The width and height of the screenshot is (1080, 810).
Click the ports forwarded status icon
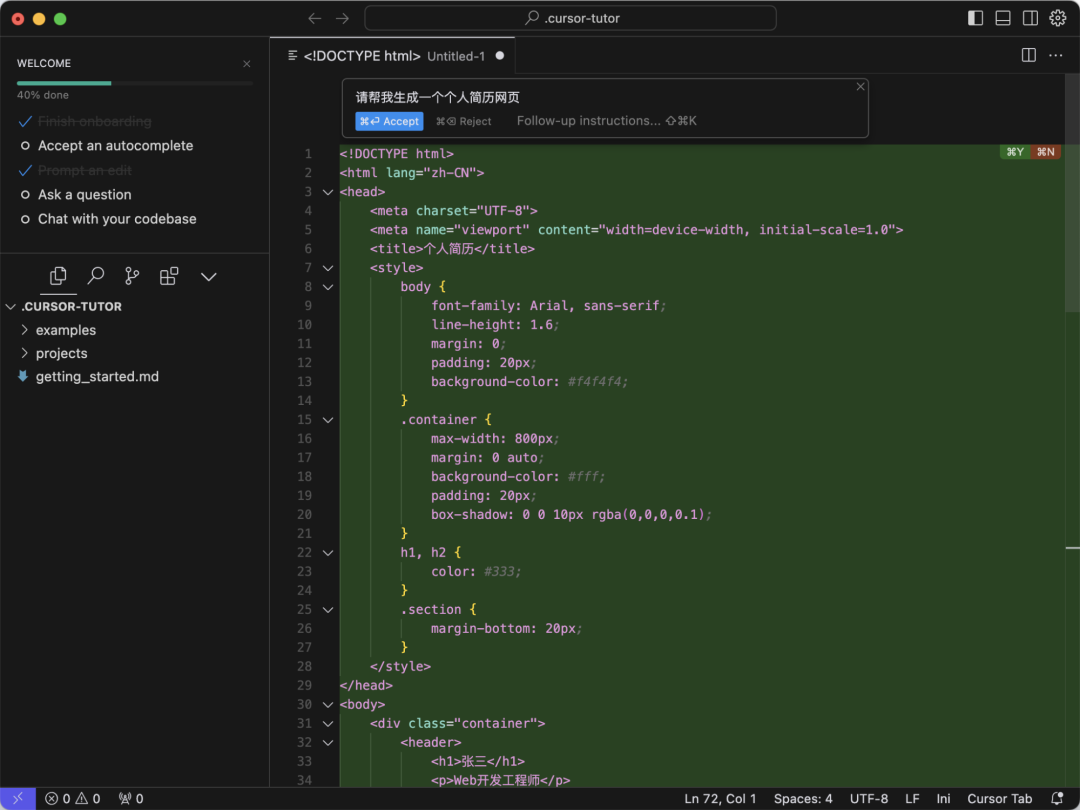pos(131,799)
